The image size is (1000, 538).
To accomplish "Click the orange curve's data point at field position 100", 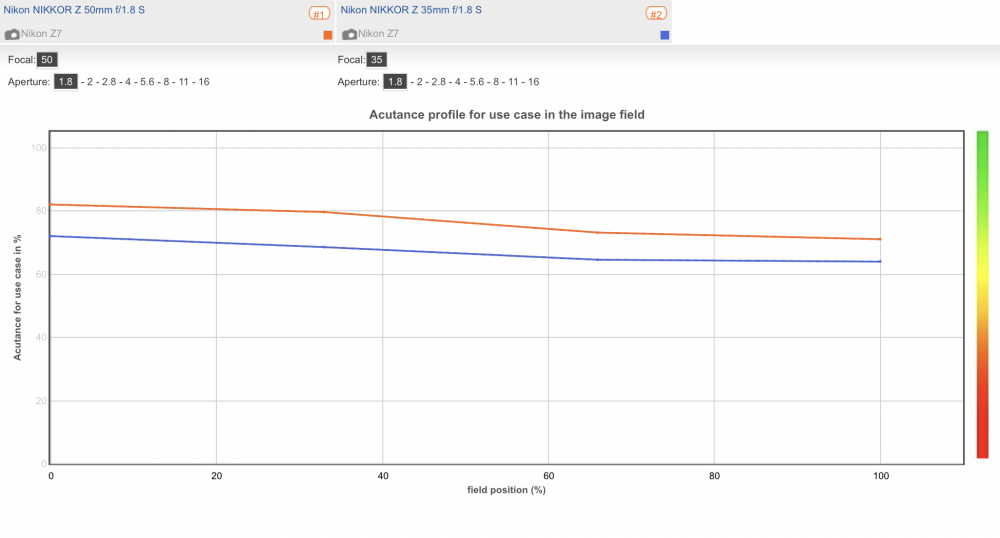I will tap(880, 239).
